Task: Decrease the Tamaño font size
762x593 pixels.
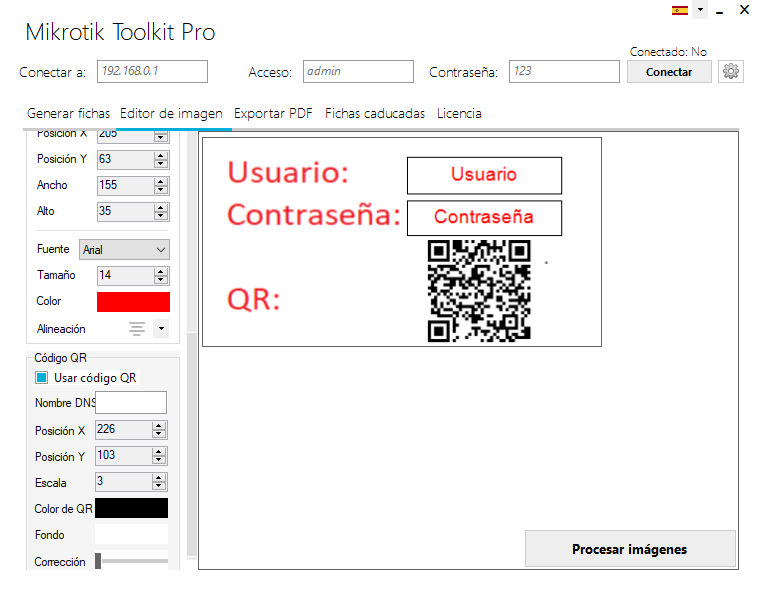Action: click(x=161, y=279)
